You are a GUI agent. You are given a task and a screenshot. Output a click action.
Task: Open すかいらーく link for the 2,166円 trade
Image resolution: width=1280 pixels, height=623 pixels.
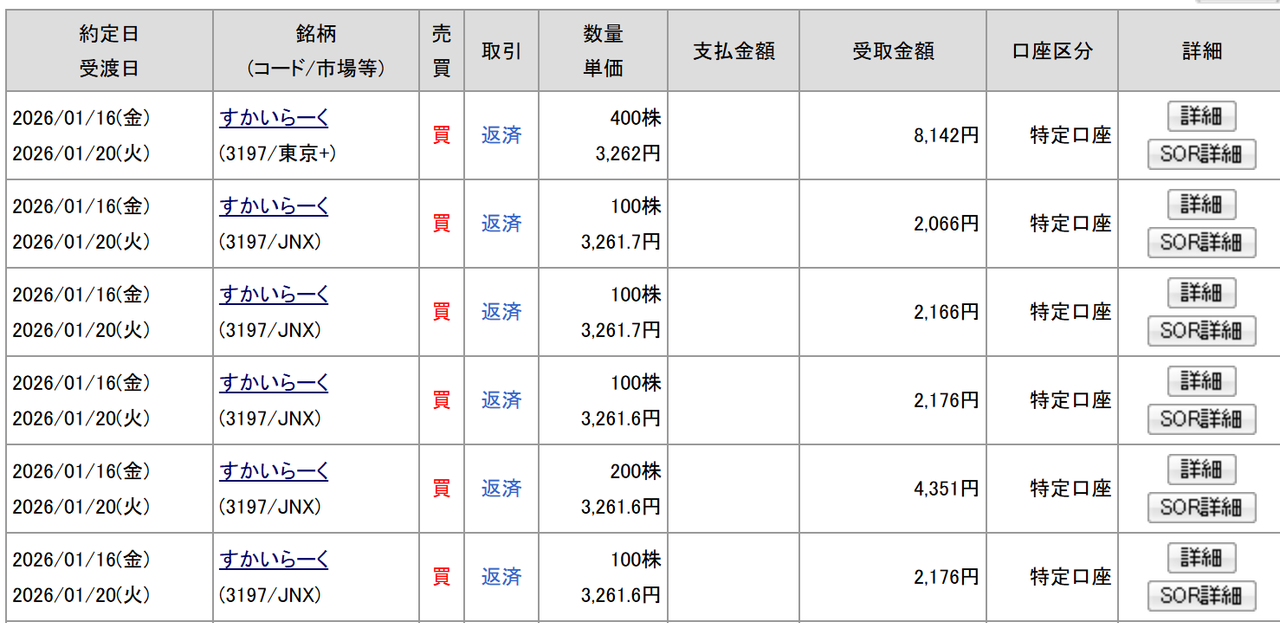(x=274, y=294)
